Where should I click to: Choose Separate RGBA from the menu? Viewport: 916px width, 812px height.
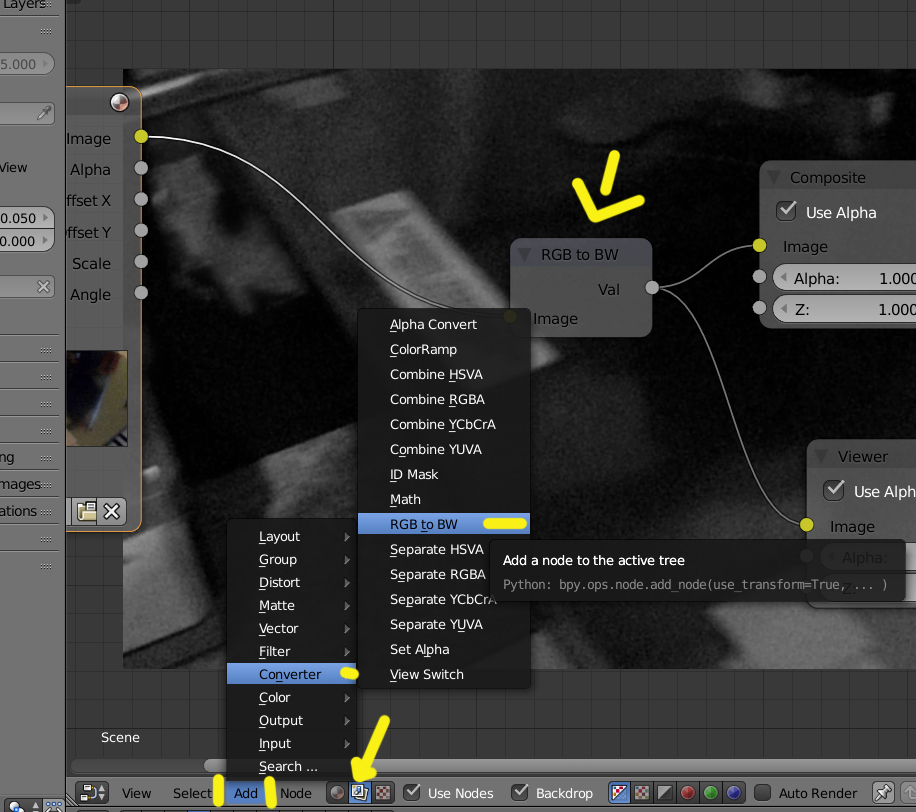[x=443, y=574]
